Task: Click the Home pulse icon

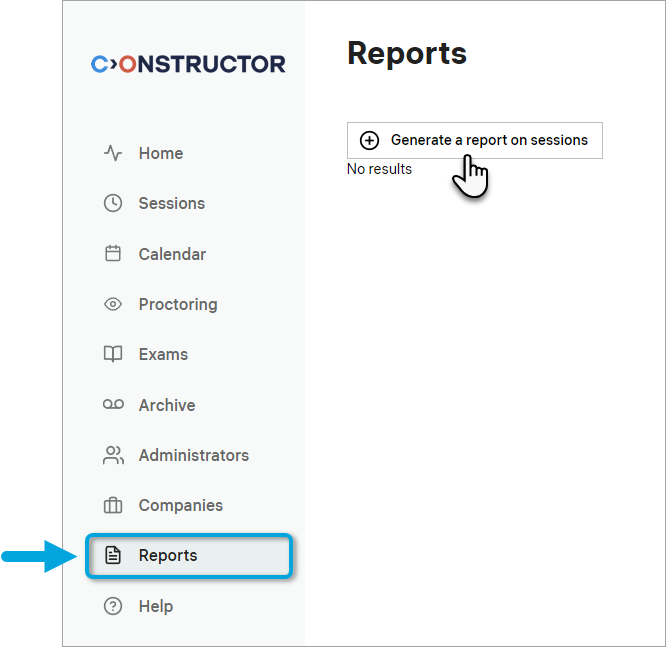Action: click(113, 153)
